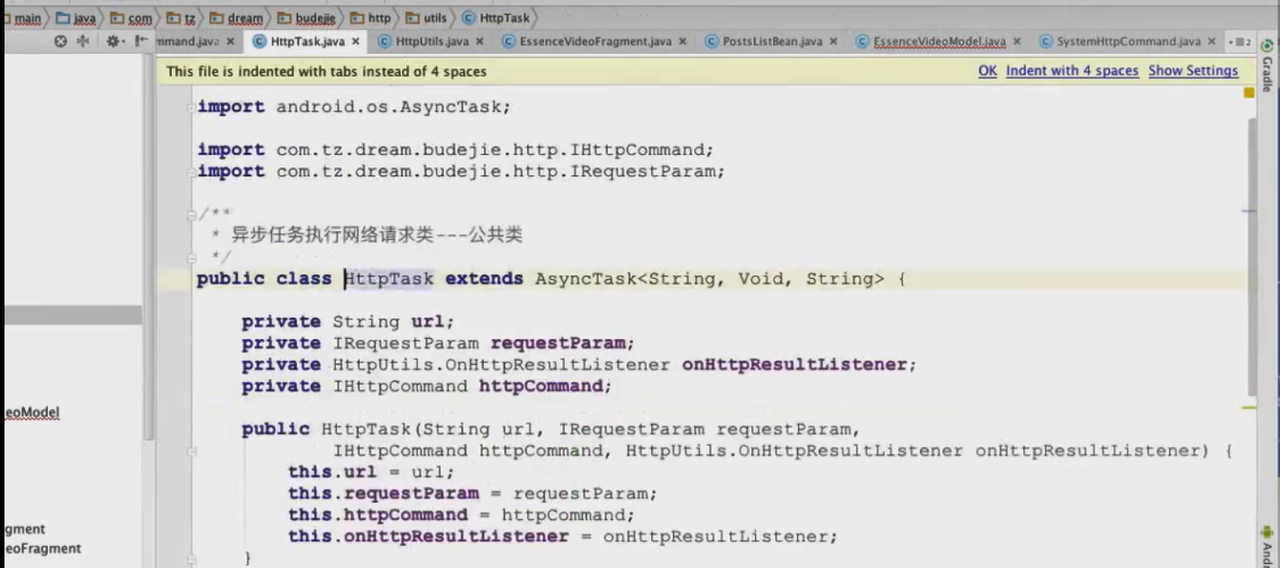The width and height of the screenshot is (1280, 568).
Task: Click this.onHttpResultListener assignment line
Action: pos(563,537)
